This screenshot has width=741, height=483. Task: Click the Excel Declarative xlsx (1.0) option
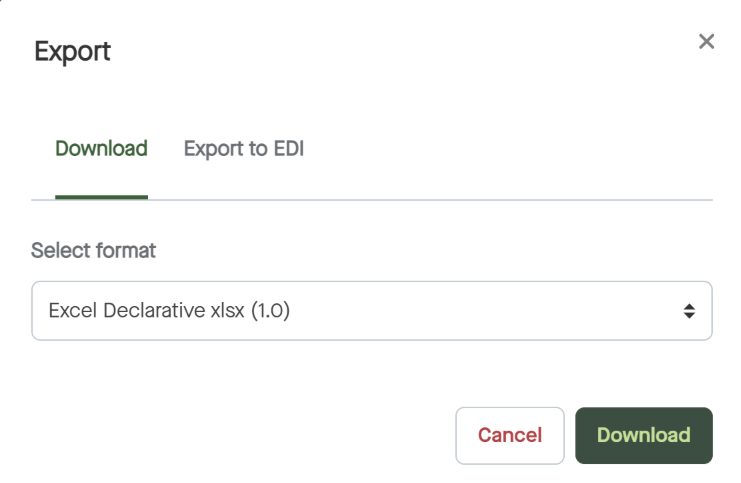point(170,311)
